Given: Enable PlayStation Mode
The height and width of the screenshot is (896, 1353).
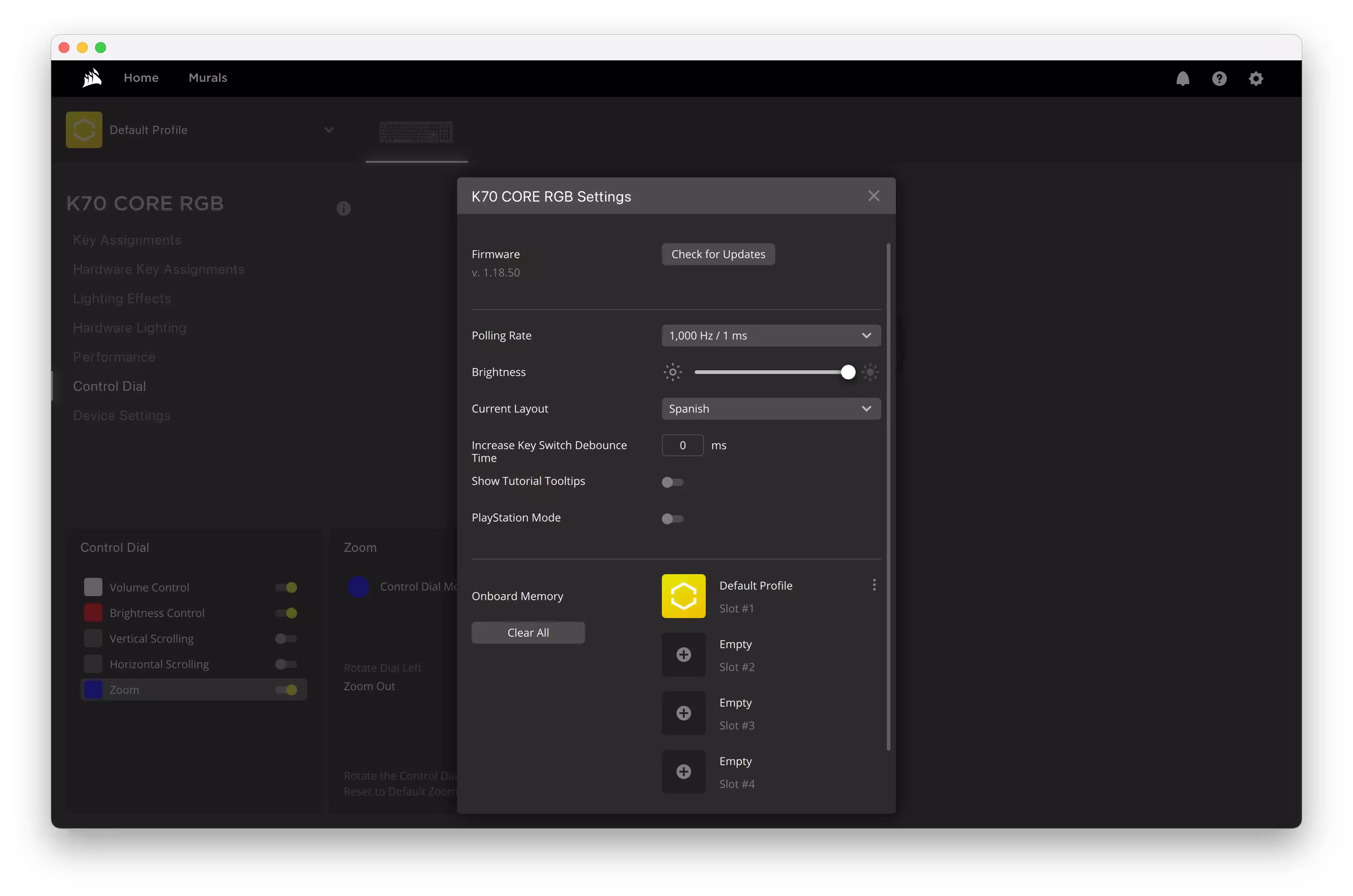Looking at the screenshot, I should [672, 519].
